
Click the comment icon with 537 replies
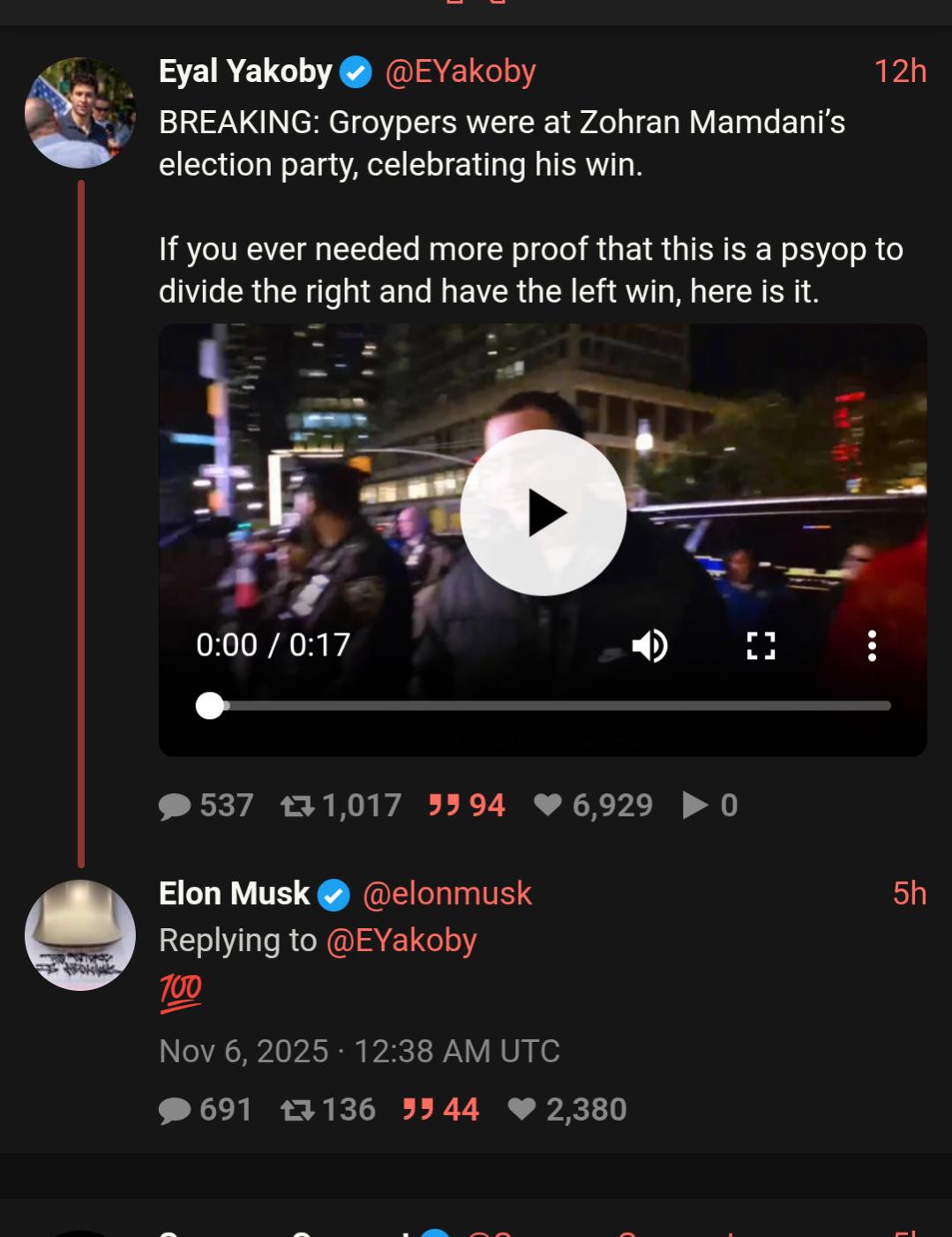click(175, 806)
